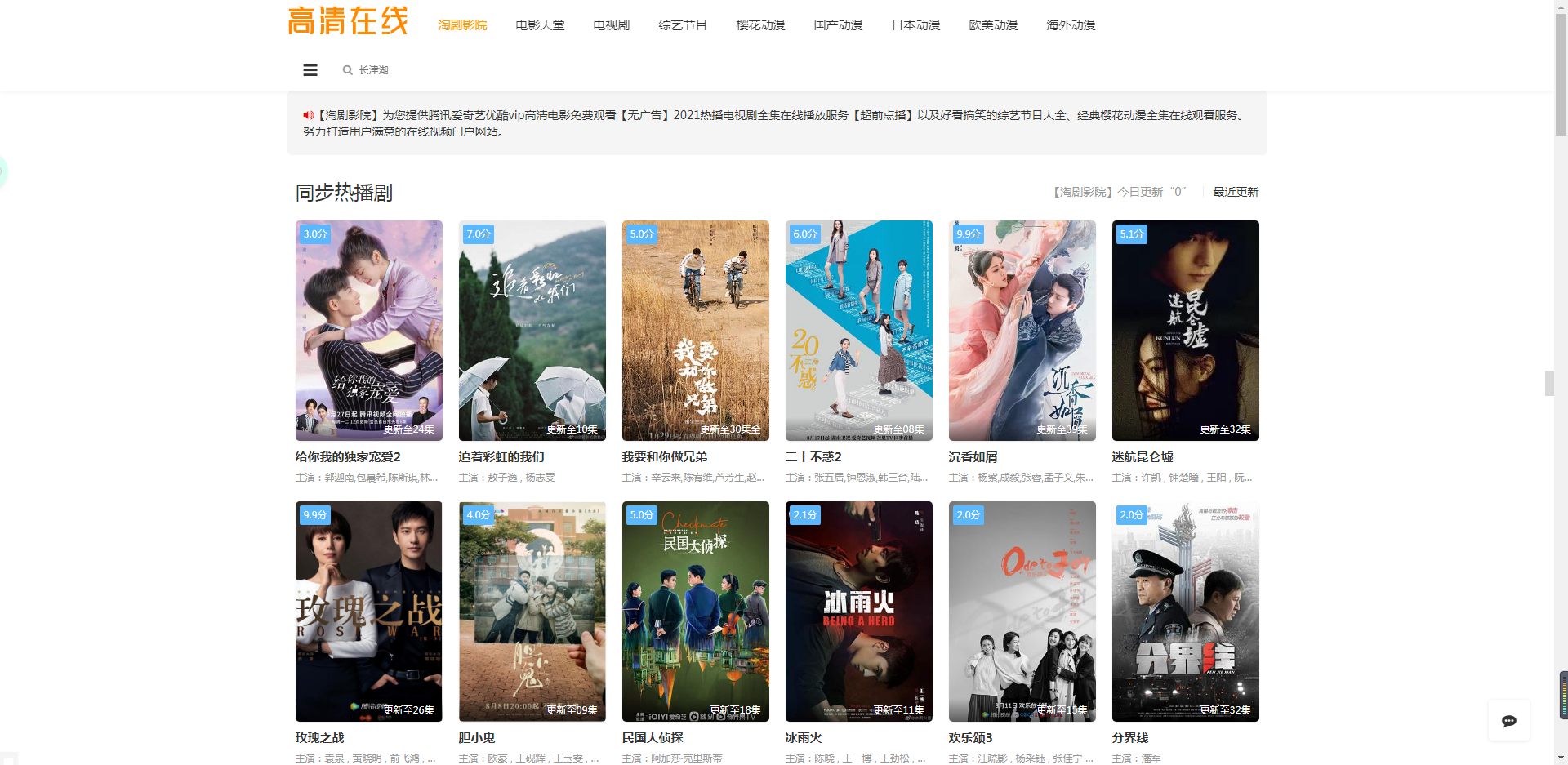
Task: Click the 最近更新 link
Action: (1235, 192)
